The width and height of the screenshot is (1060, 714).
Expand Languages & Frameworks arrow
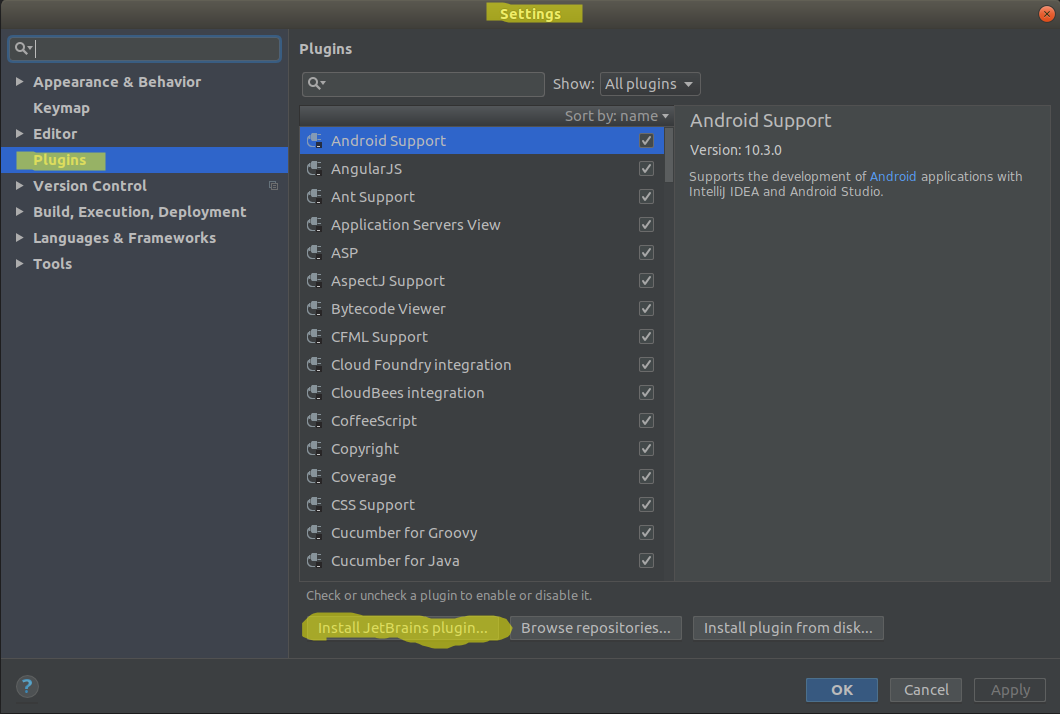tap(20, 238)
